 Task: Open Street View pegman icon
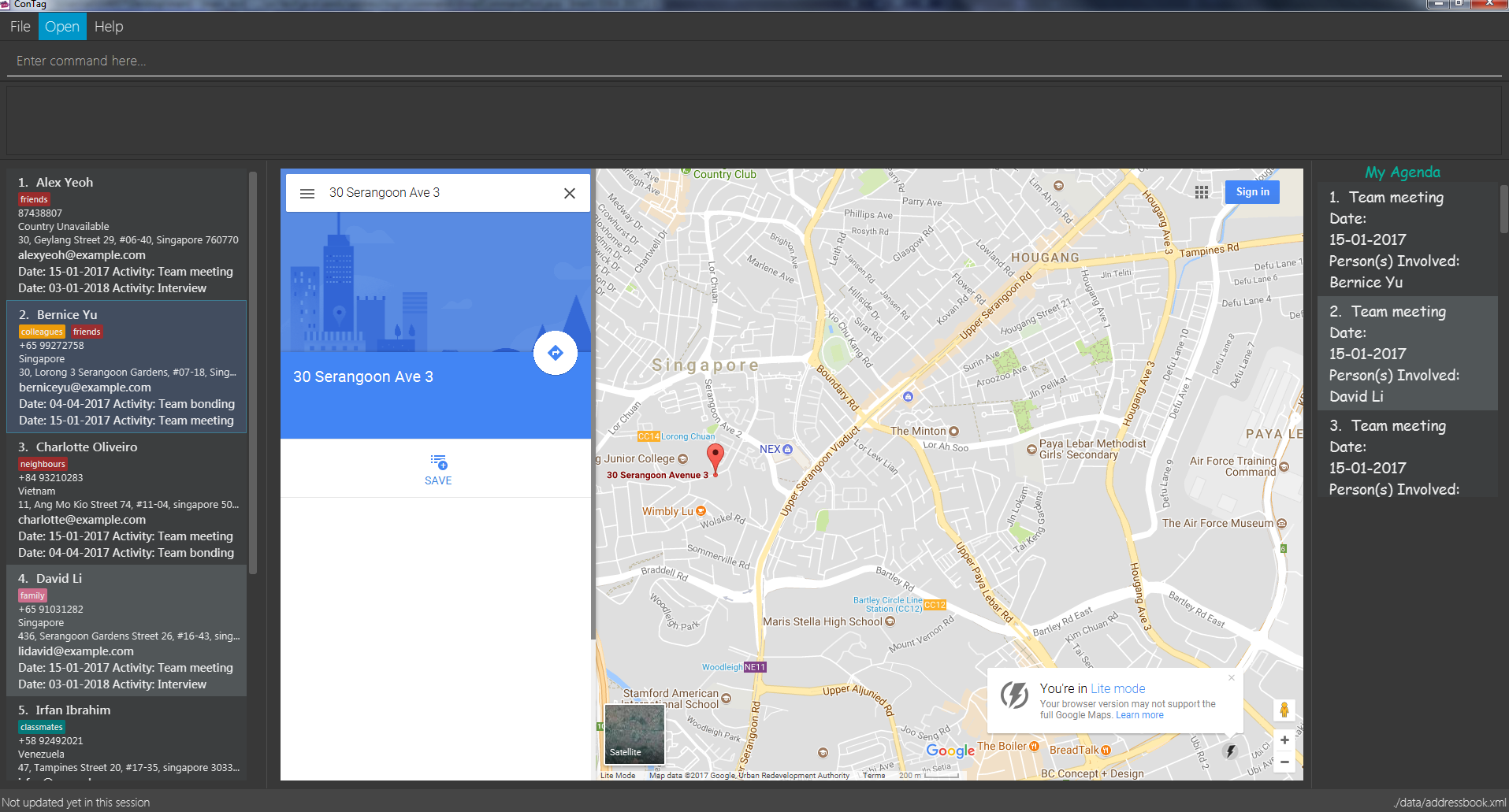click(1284, 710)
